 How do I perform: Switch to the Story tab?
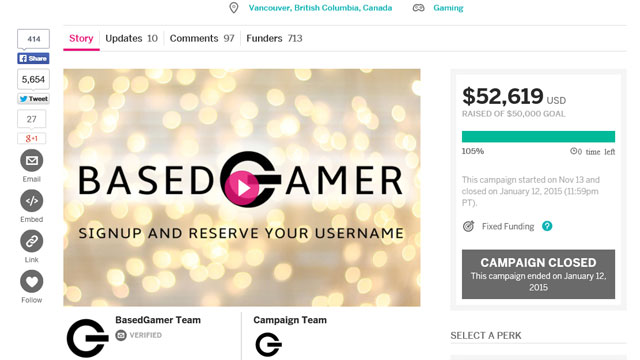click(x=81, y=38)
